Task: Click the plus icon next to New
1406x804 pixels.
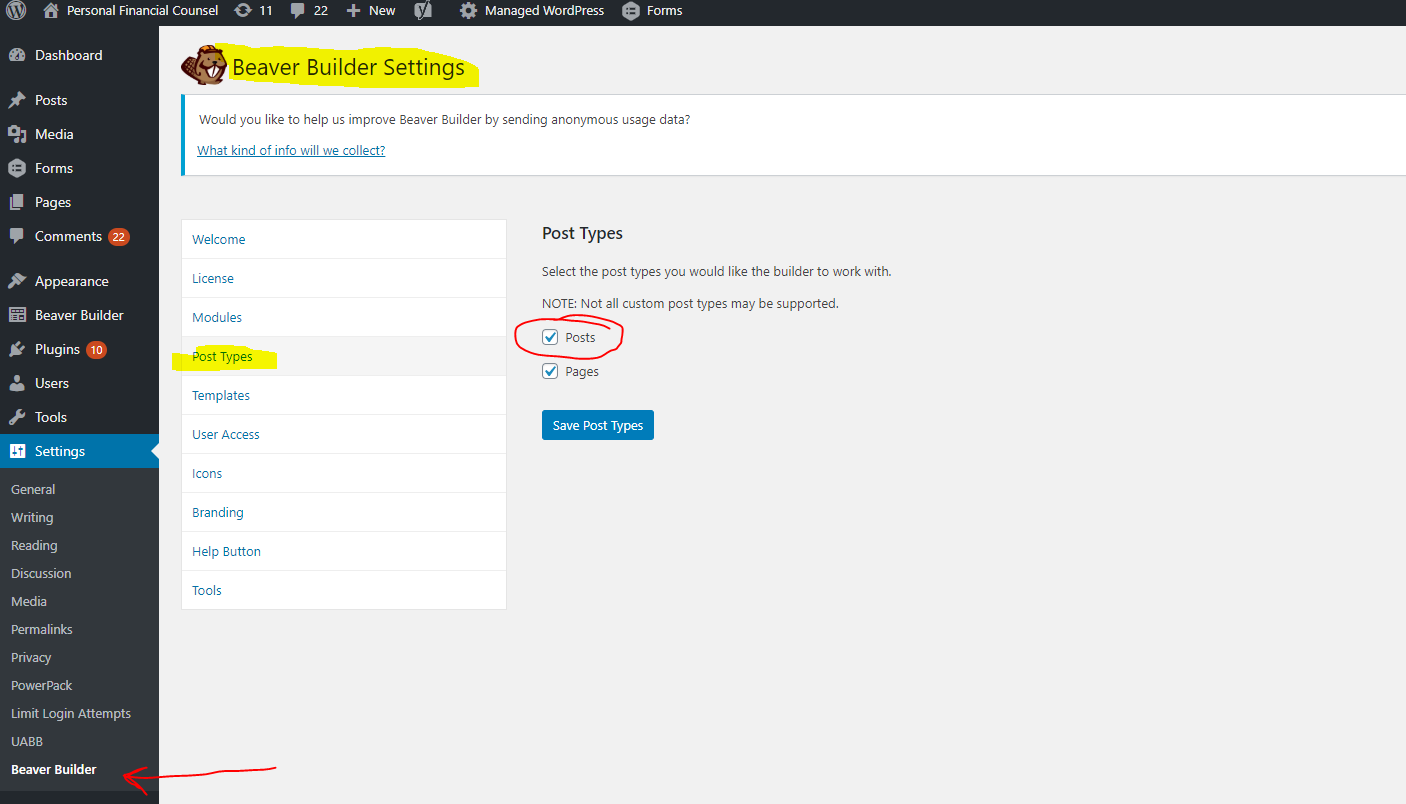Action: tap(353, 11)
